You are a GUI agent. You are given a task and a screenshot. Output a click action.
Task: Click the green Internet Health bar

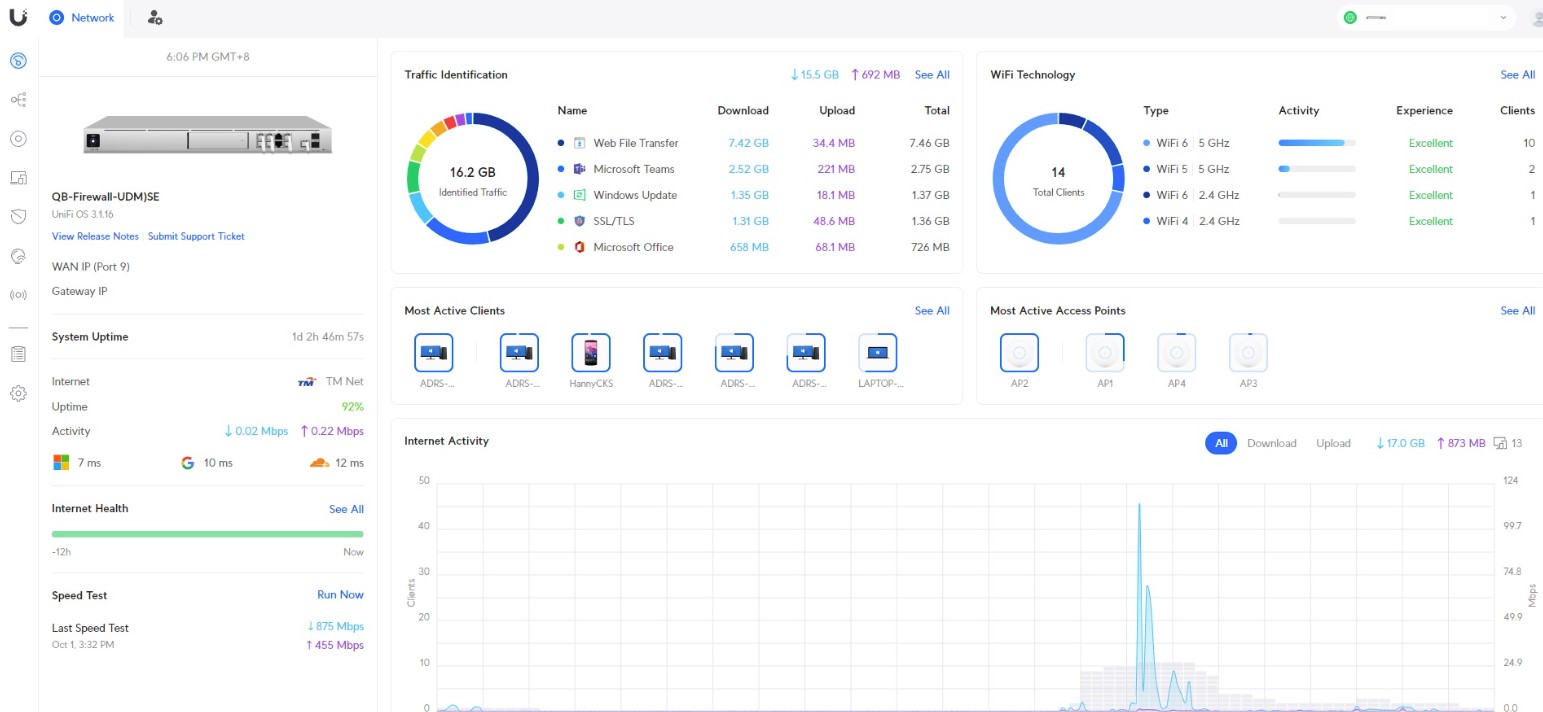(x=207, y=534)
